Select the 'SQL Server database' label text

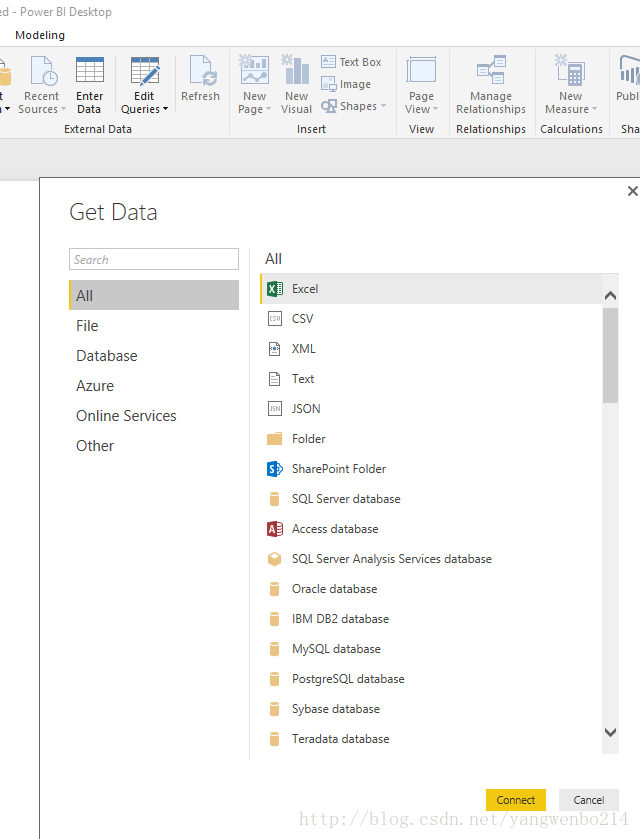click(346, 499)
